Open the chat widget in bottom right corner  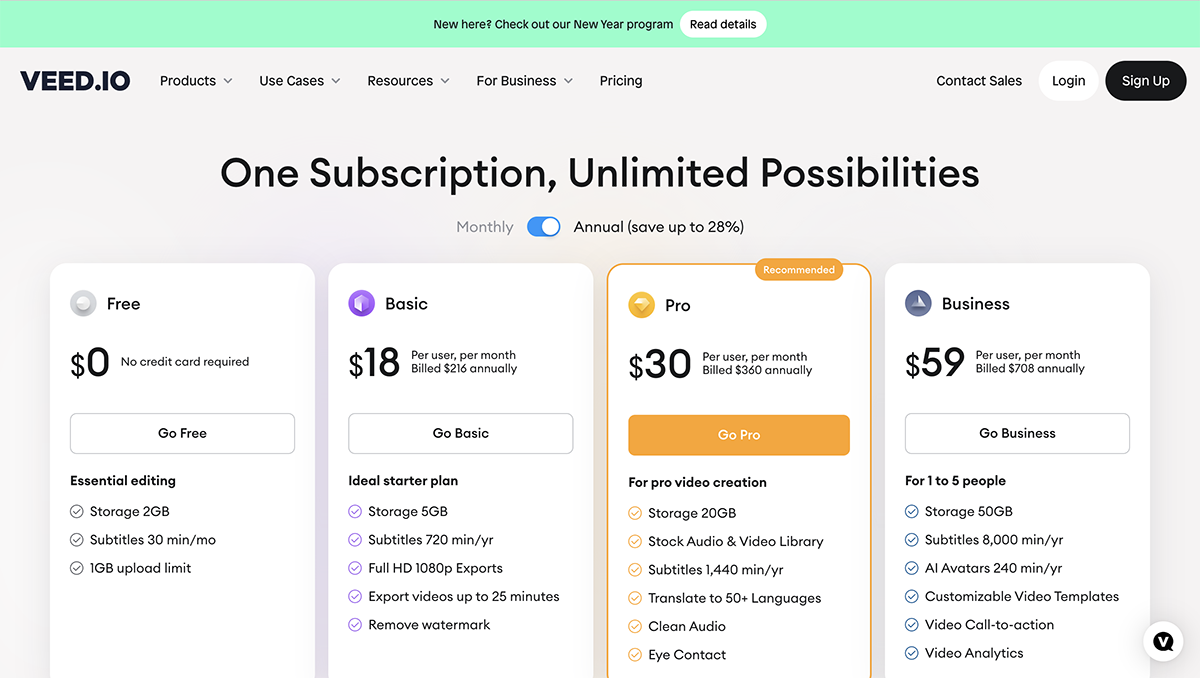[1163, 641]
